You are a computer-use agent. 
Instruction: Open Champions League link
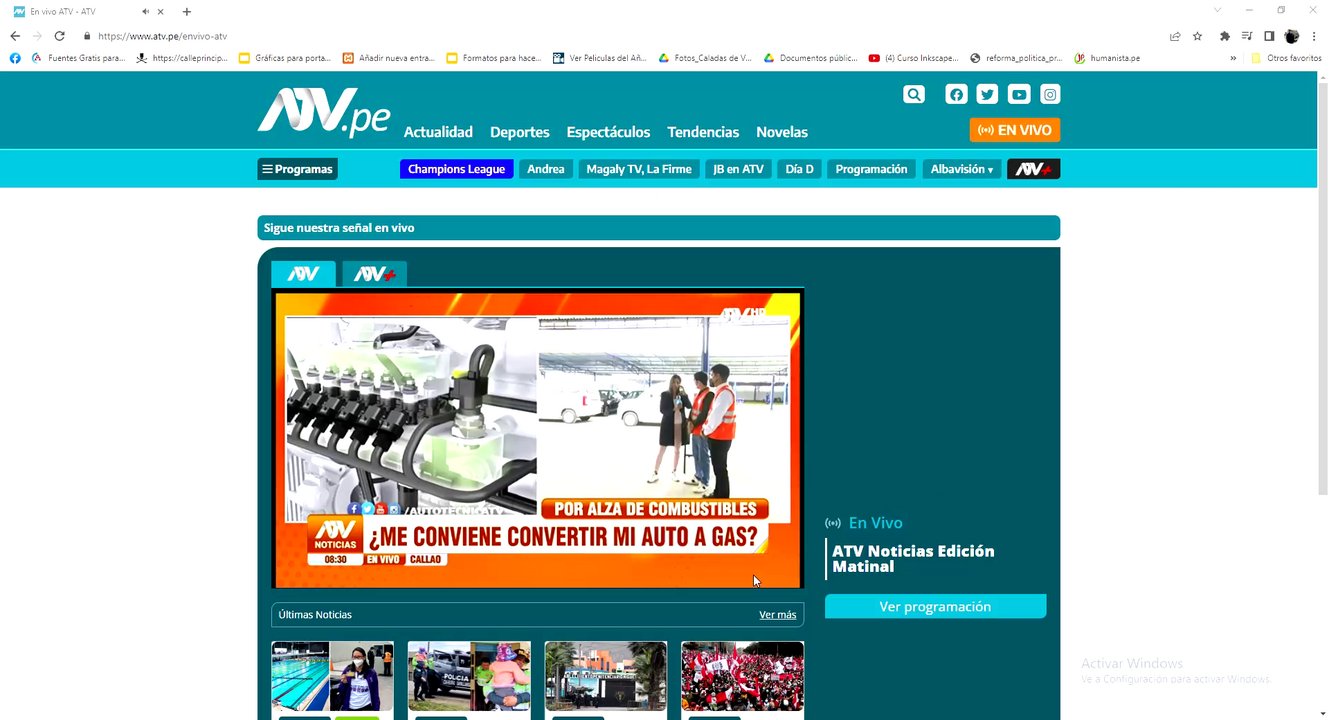click(x=457, y=169)
